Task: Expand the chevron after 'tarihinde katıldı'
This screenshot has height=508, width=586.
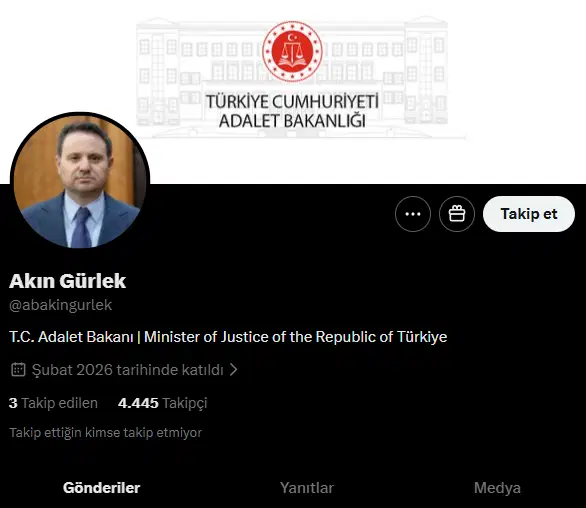Action: click(x=234, y=369)
